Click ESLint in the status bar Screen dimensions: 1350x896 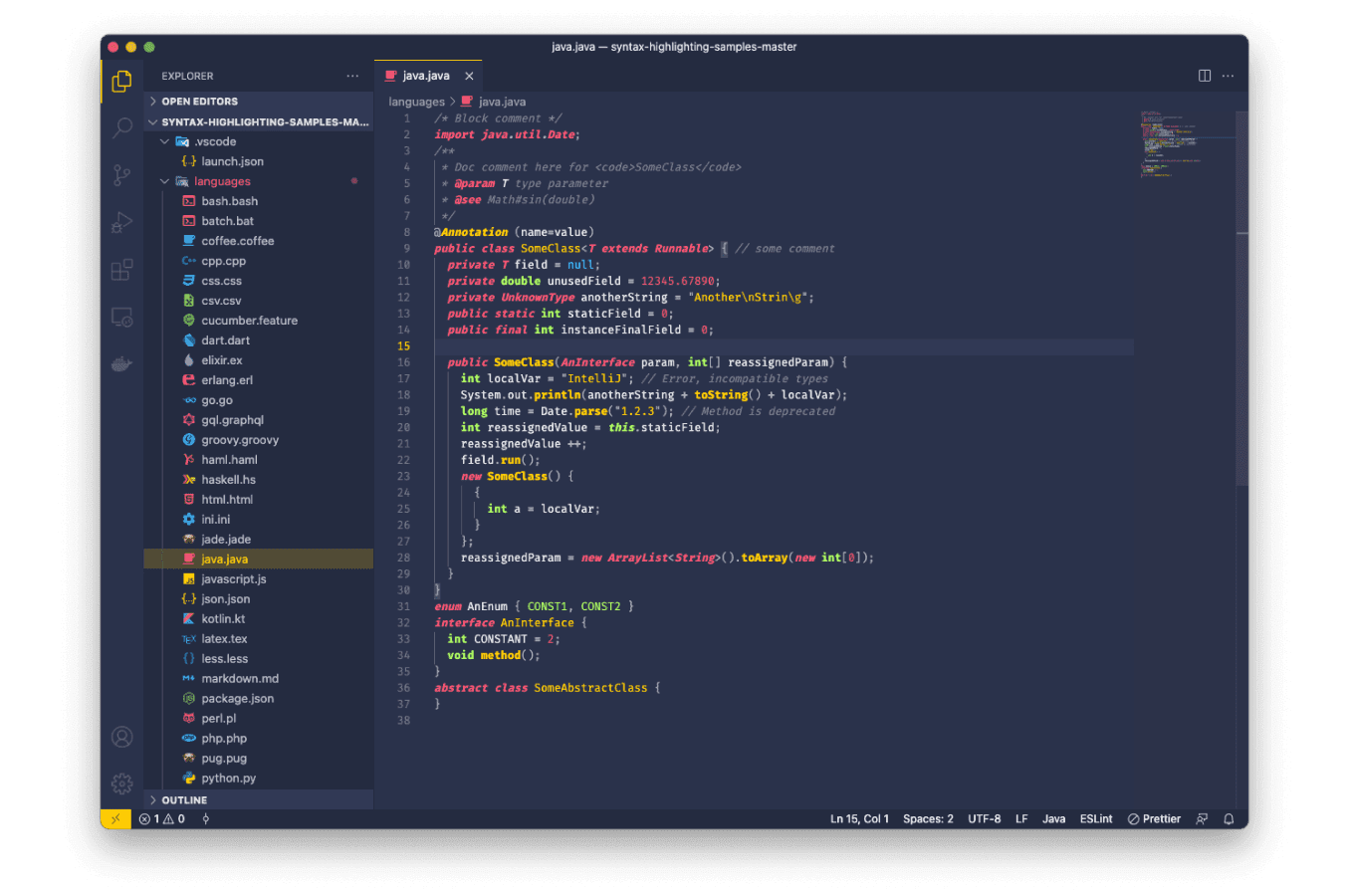(1095, 818)
